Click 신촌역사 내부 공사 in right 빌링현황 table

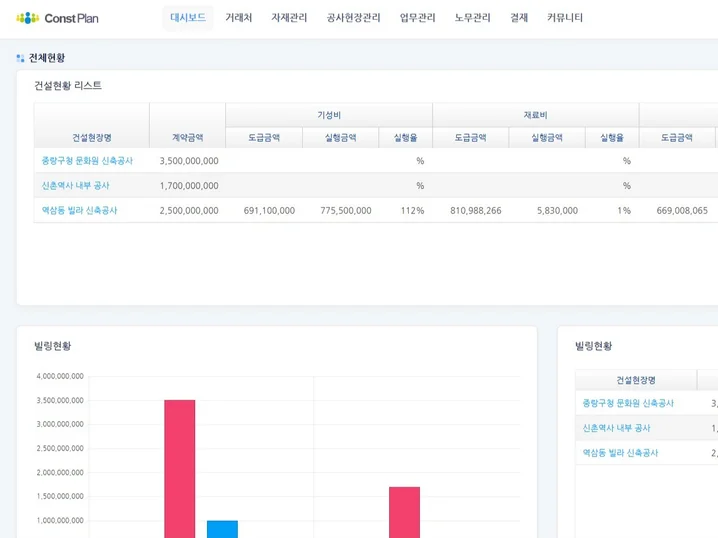(617, 428)
